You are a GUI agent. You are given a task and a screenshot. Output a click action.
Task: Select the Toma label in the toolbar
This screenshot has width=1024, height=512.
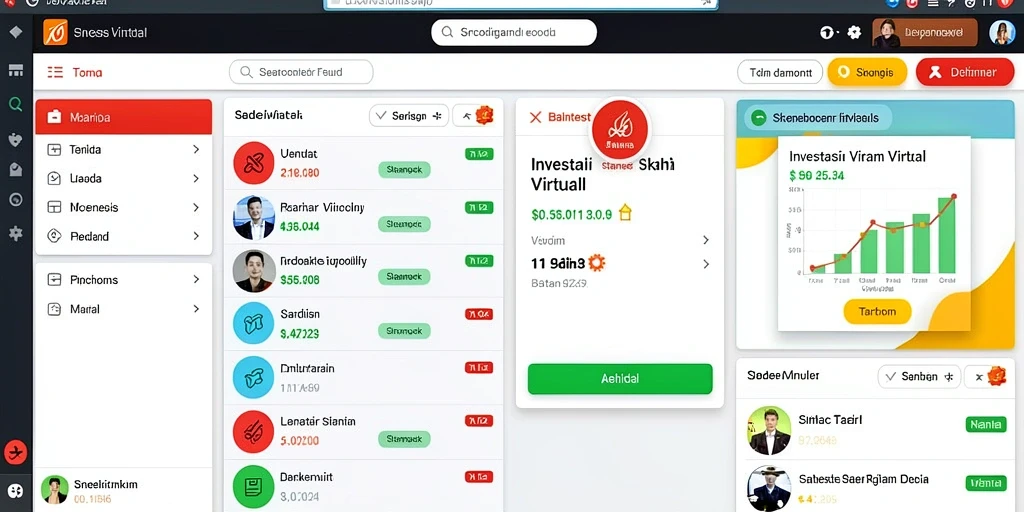coord(88,72)
